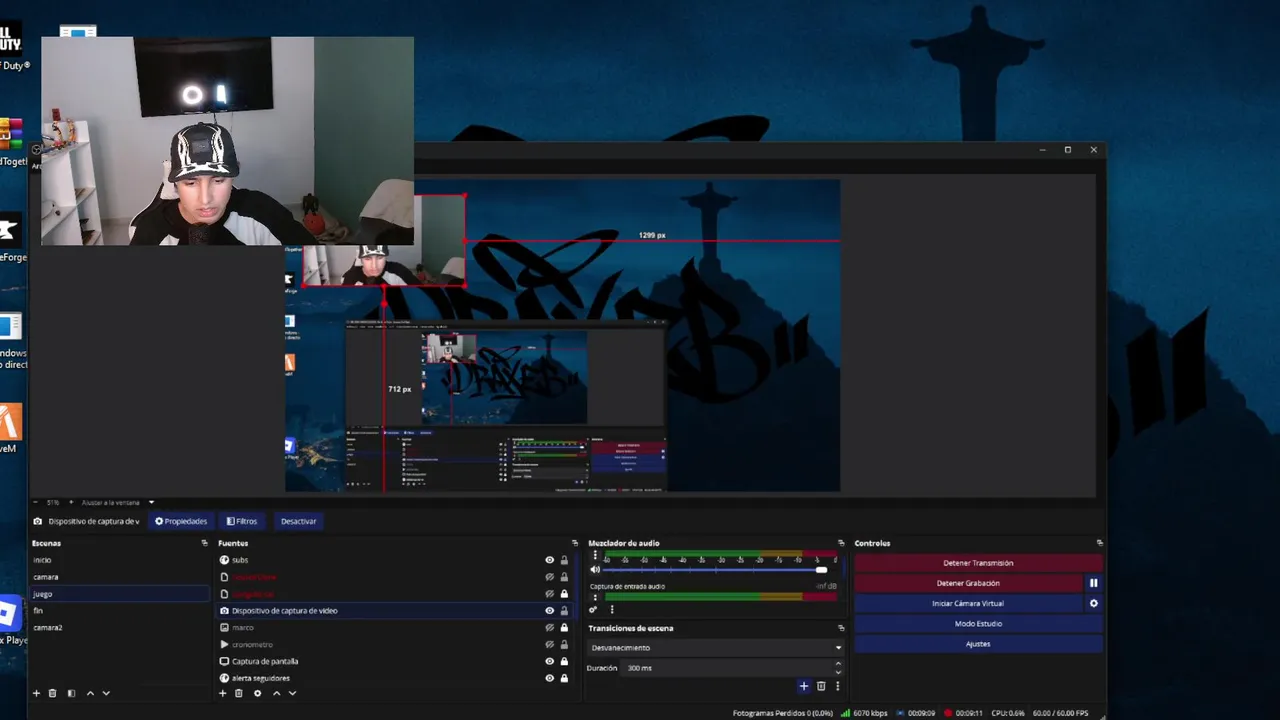Open Propiedades of the selected source

180,521
